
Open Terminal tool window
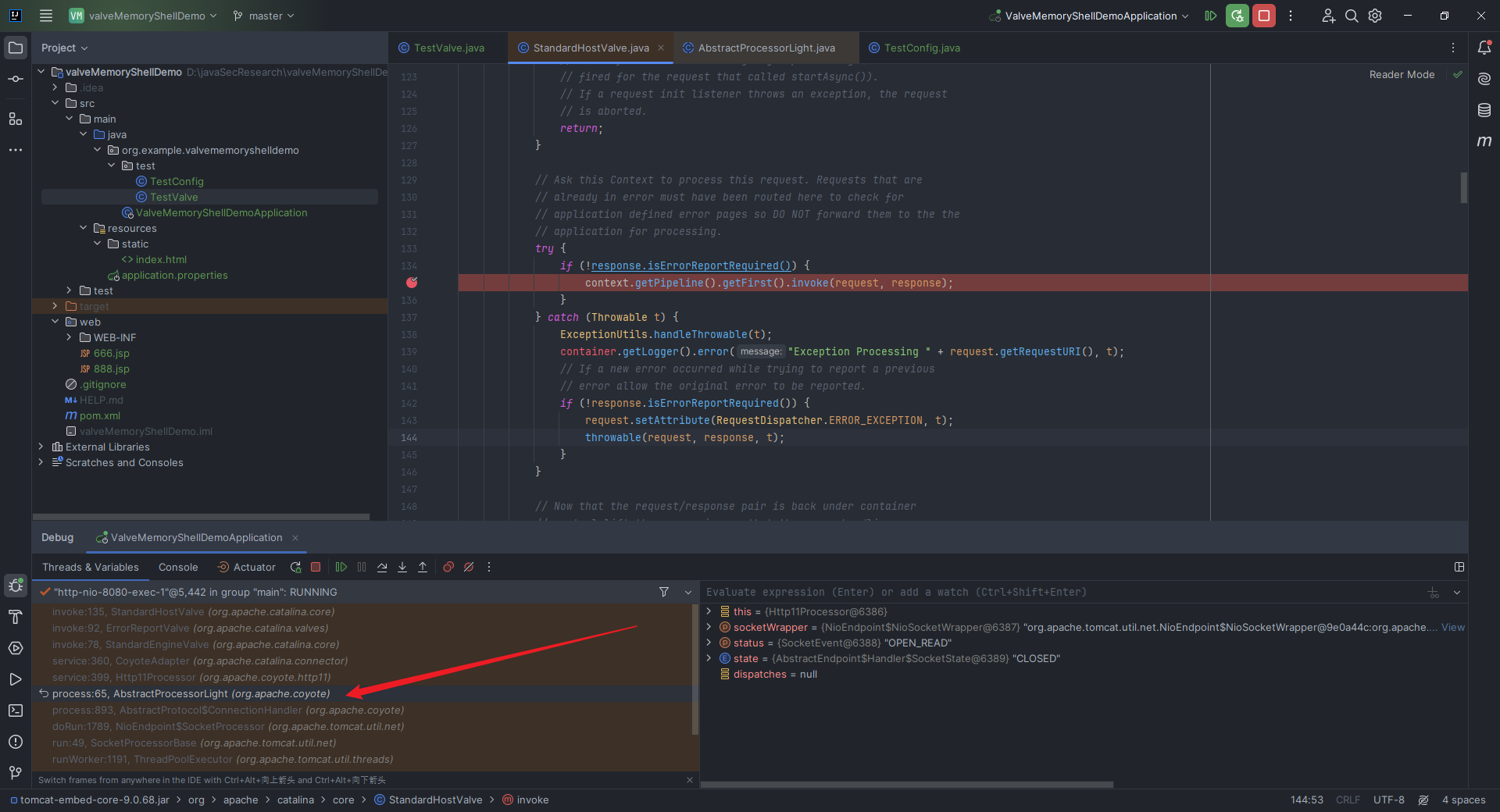point(16,710)
